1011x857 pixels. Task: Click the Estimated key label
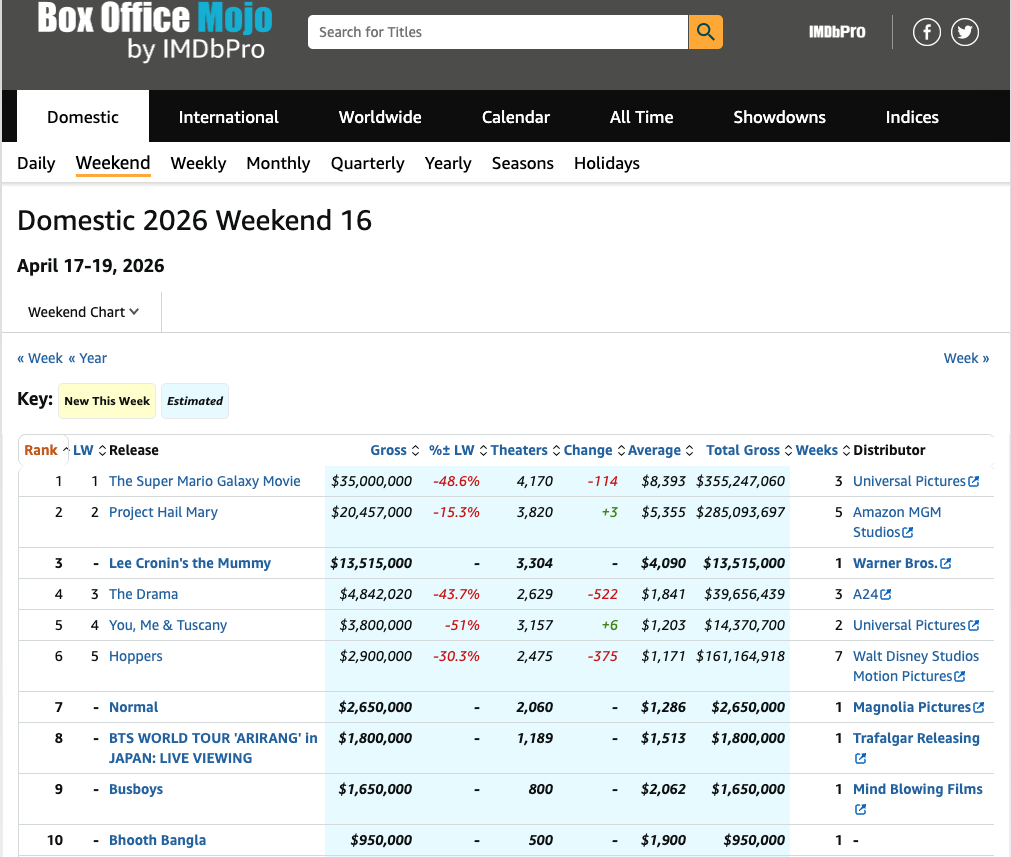[195, 401]
